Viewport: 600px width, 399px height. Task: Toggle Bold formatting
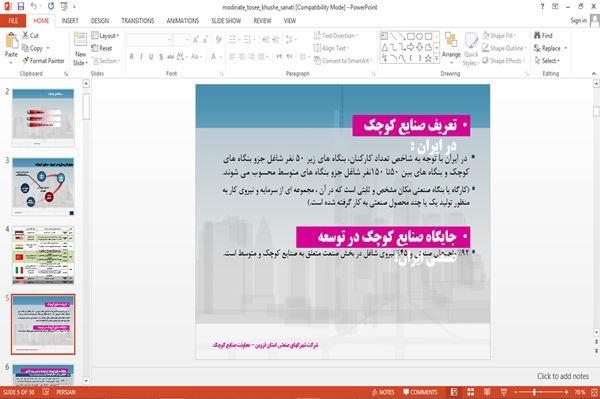pyautogui.click(x=132, y=57)
